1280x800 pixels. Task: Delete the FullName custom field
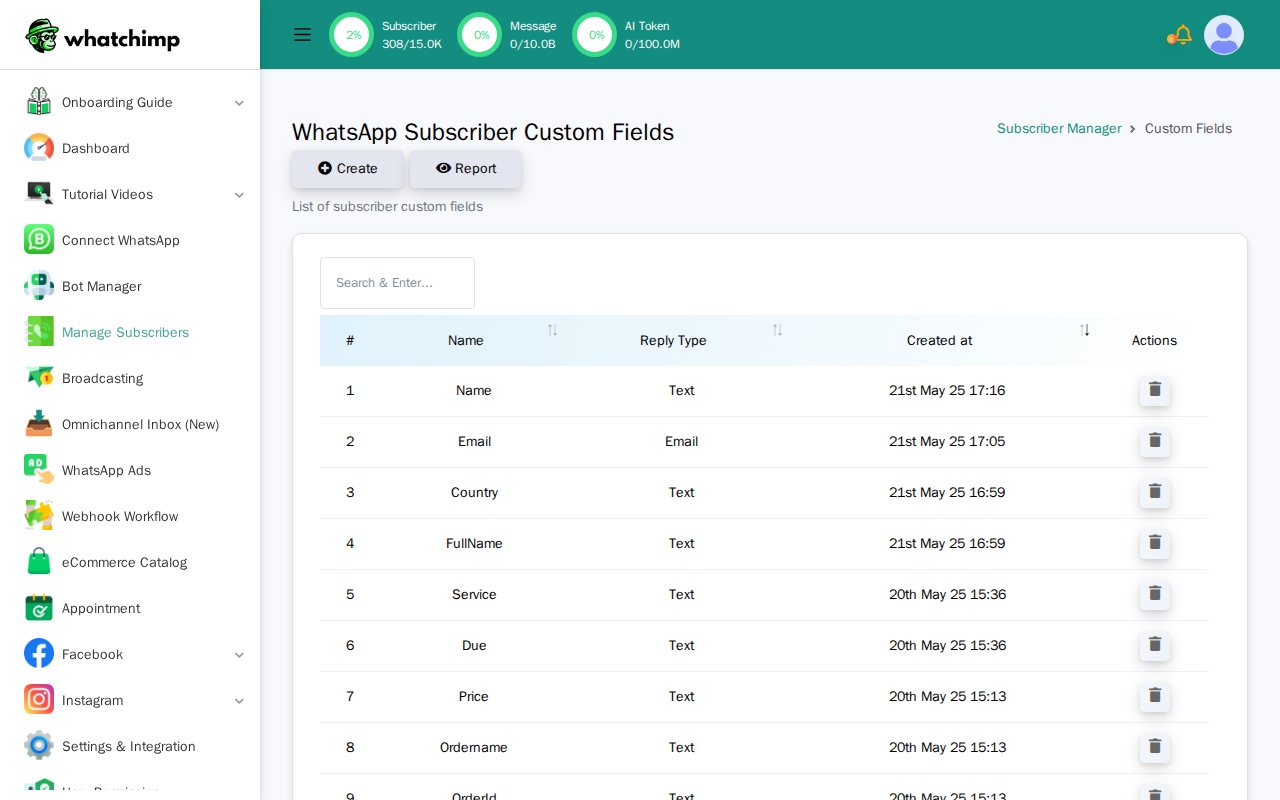1155,543
